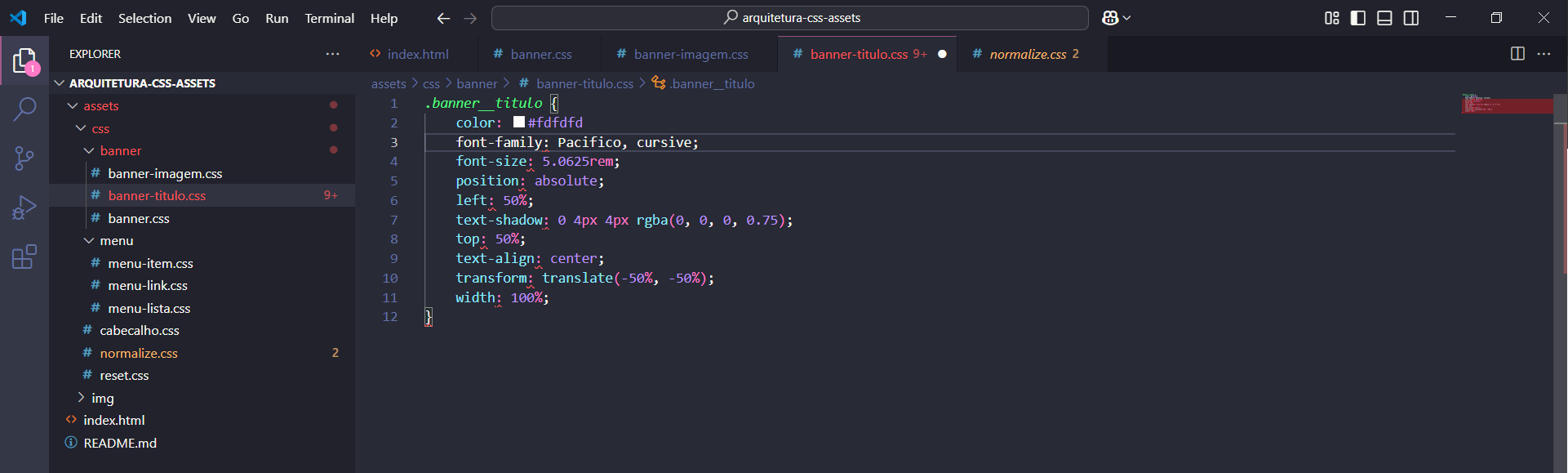
Task: Toggle the secondary side bar
Action: click(x=1411, y=18)
